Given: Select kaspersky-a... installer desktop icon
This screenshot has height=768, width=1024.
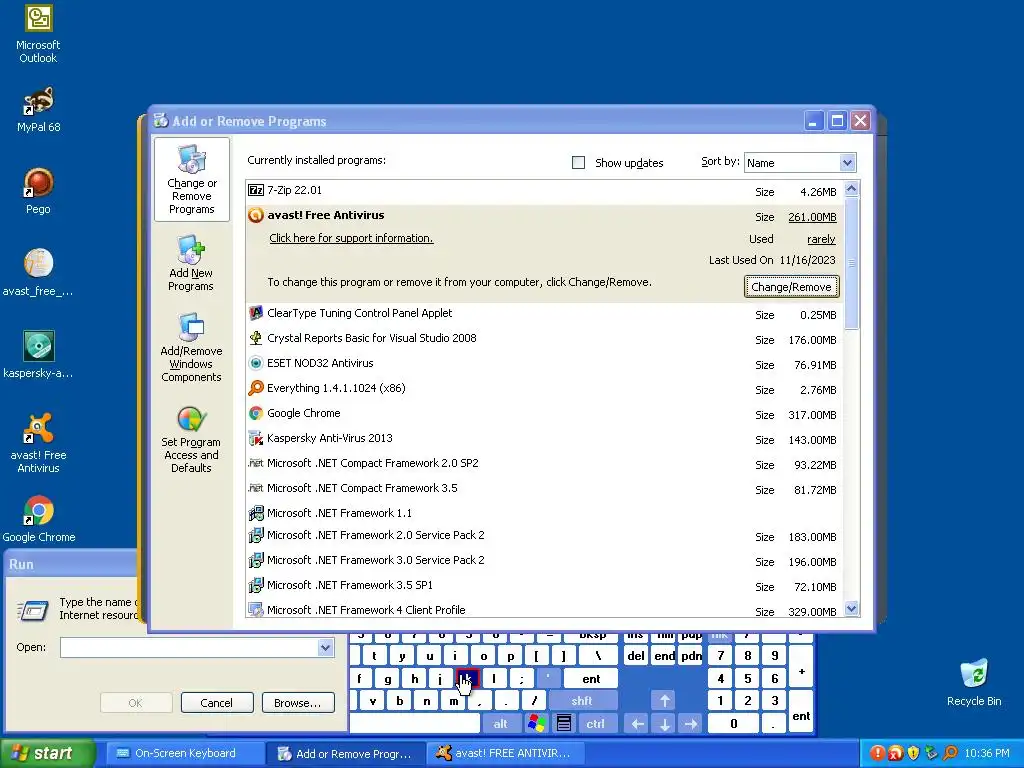Looking at the screenshot, I should pyautogui.click(x=38, y=355).
